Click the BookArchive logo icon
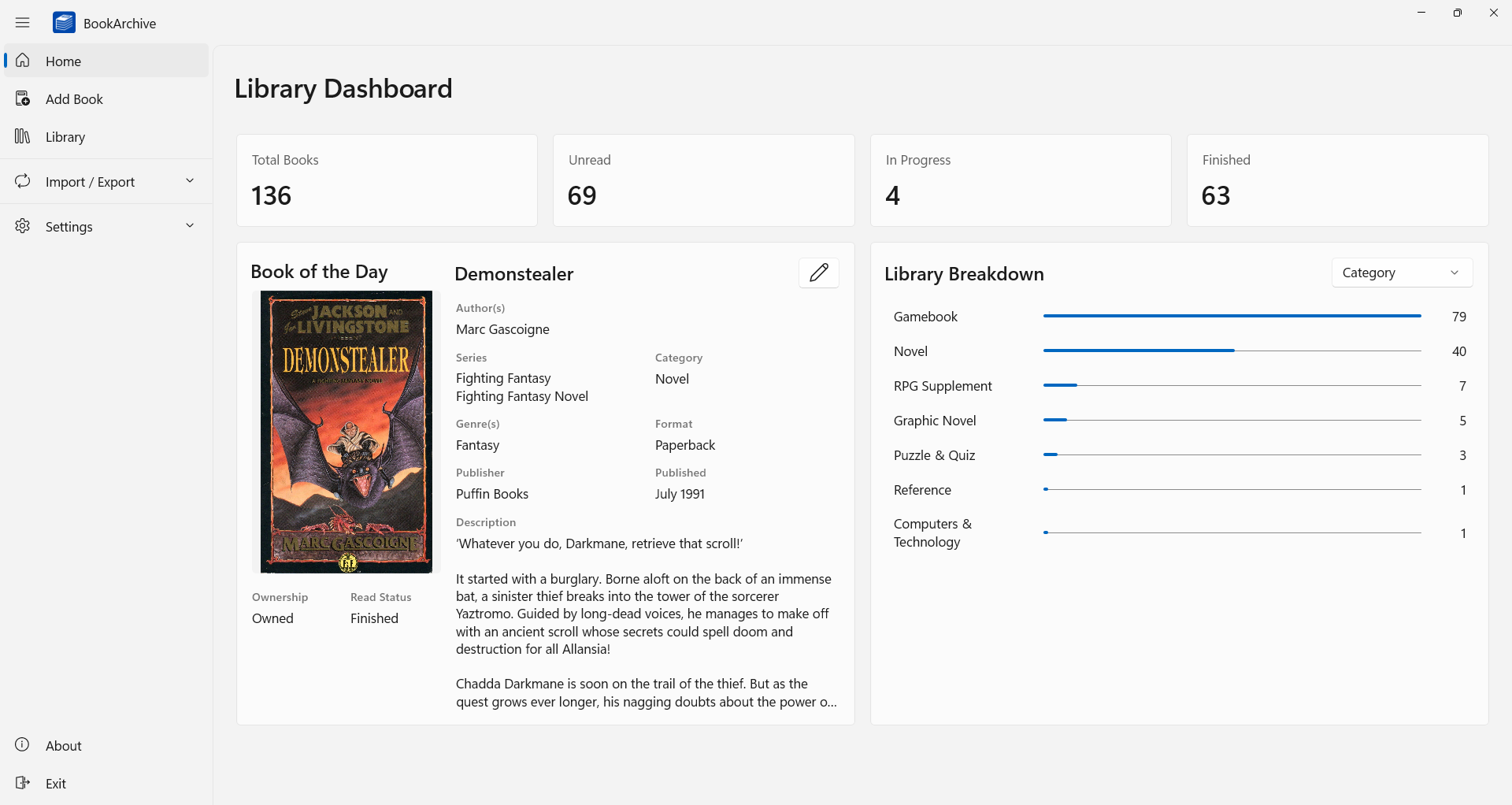 64,22
